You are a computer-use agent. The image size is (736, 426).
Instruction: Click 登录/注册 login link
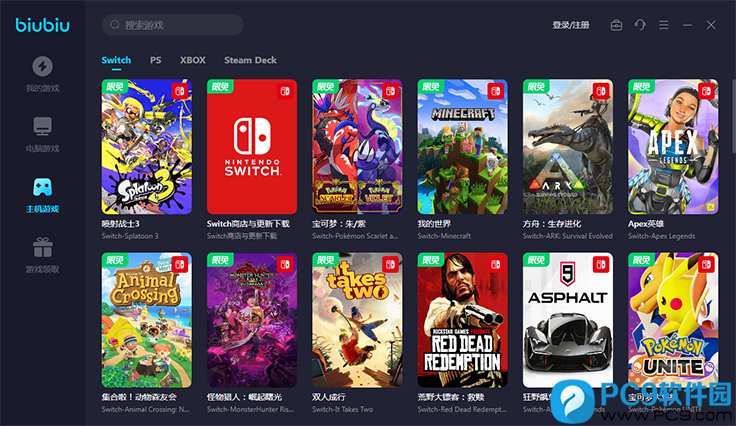click(571, 25)
